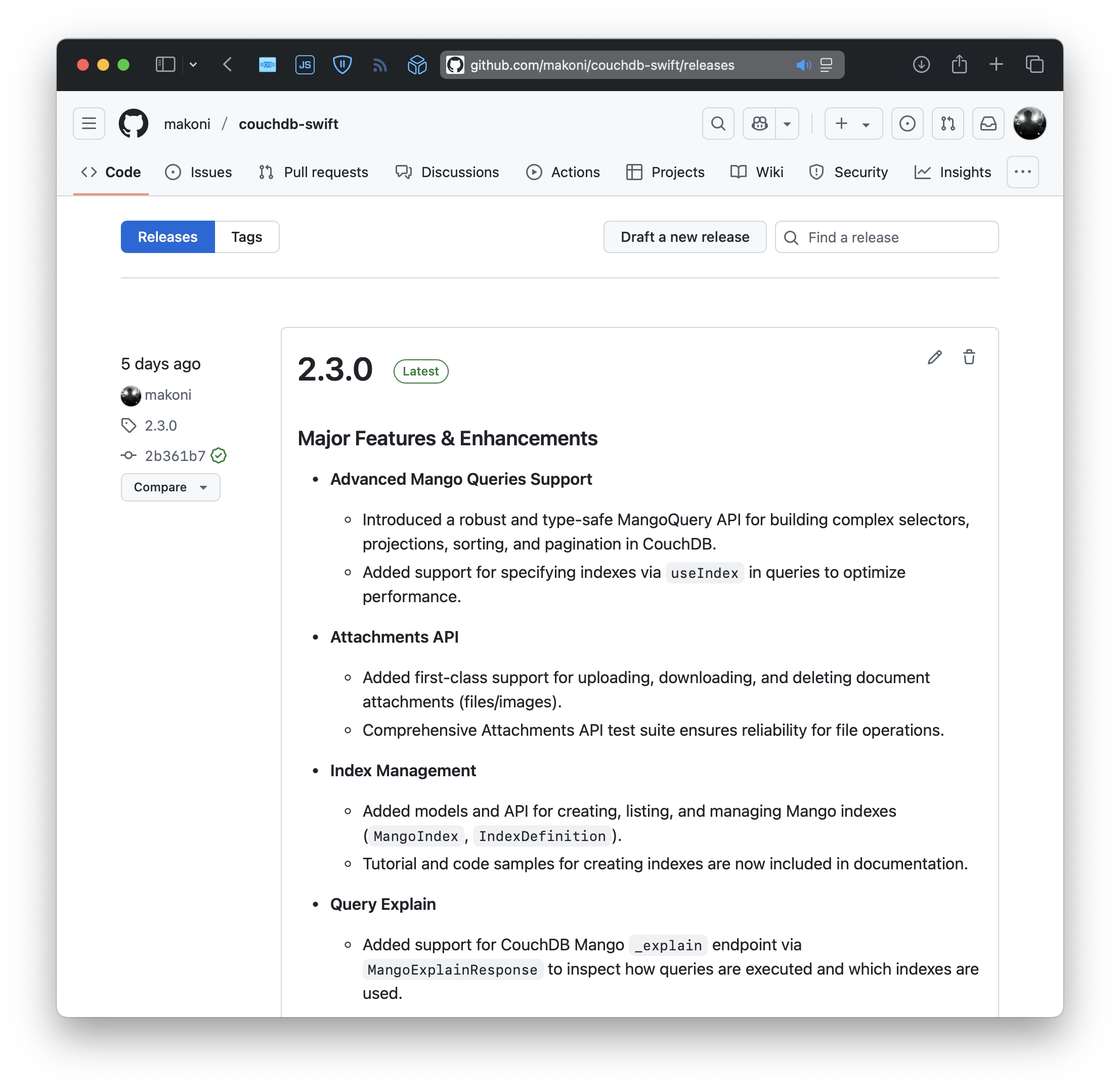1120x1092 pixels.
Task: Go back in Safari
Action: click(x=228, y=64)
